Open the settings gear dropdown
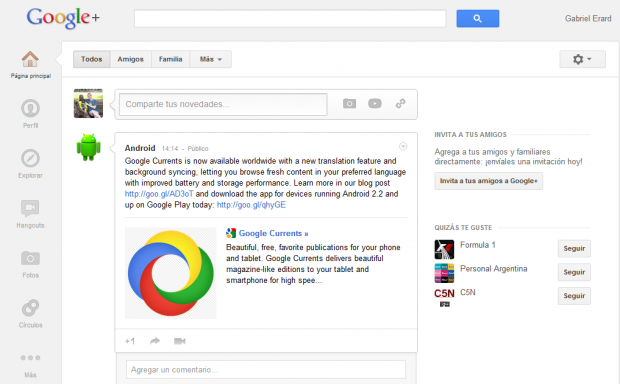Viewport: 620px width, 384px height. (x=582, y=59)
